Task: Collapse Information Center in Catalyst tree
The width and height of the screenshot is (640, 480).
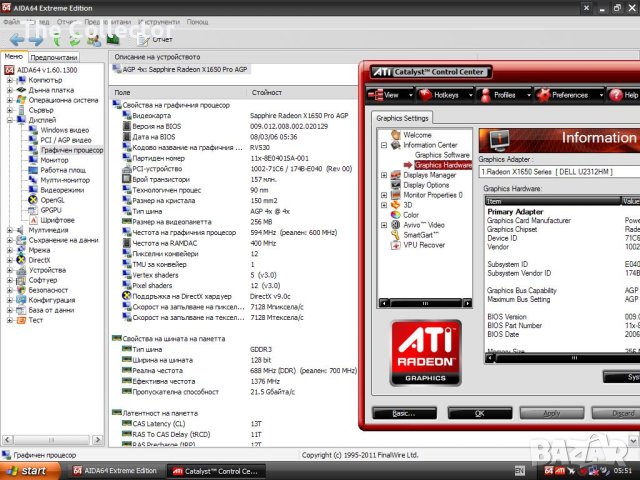Action: click(384, 145)
